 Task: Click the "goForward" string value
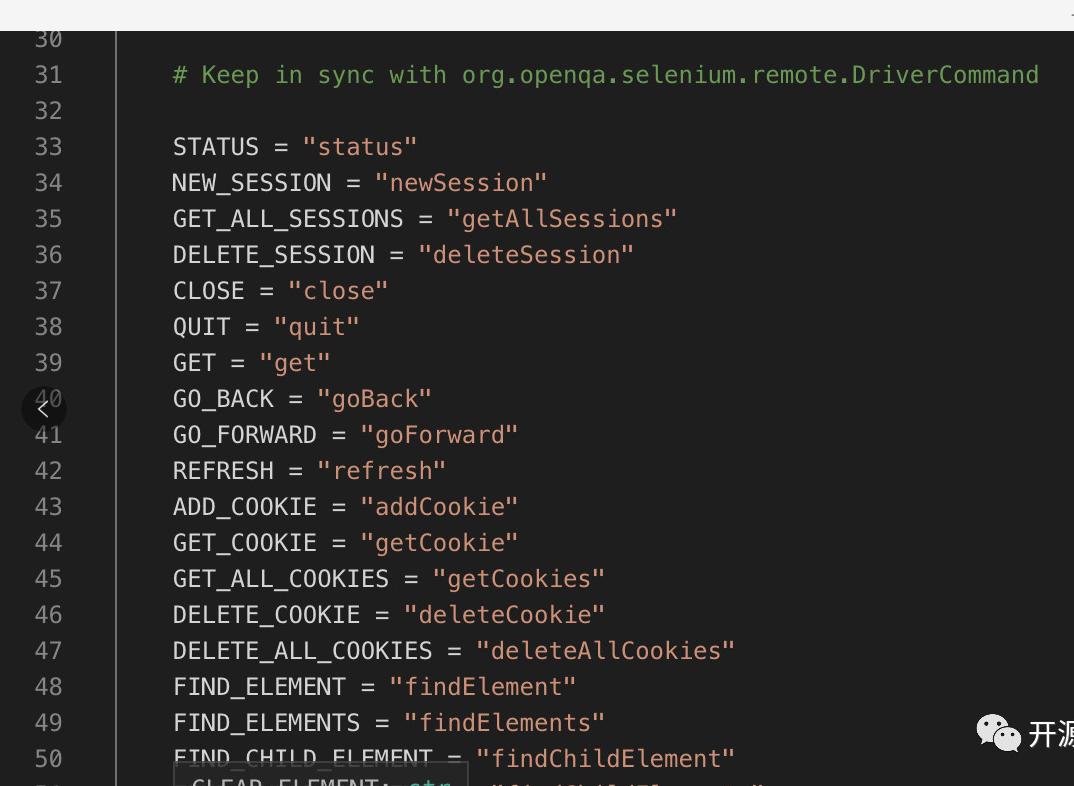point(439,435)
